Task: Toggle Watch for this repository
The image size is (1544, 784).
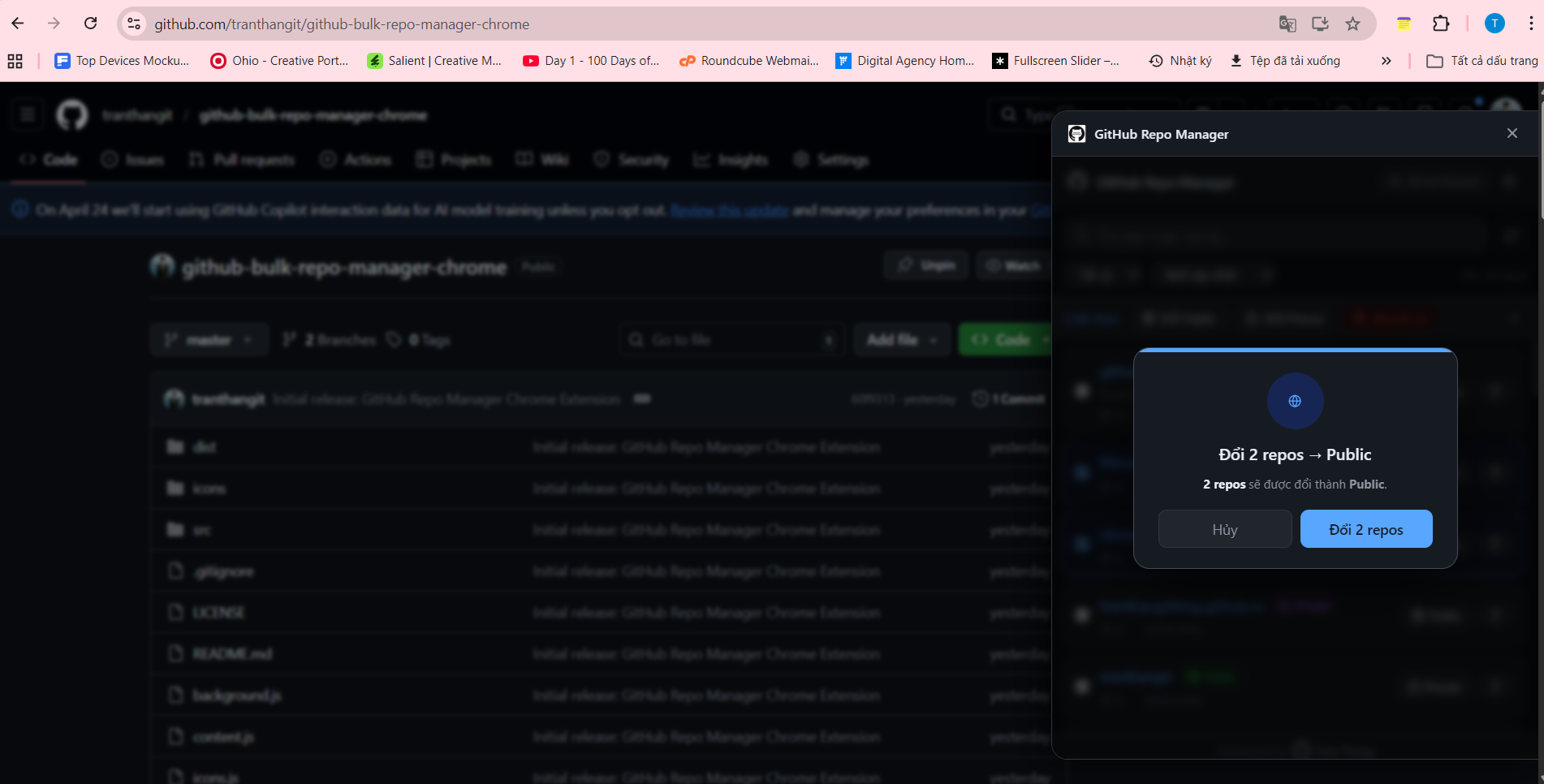Action: [1014, 265]
